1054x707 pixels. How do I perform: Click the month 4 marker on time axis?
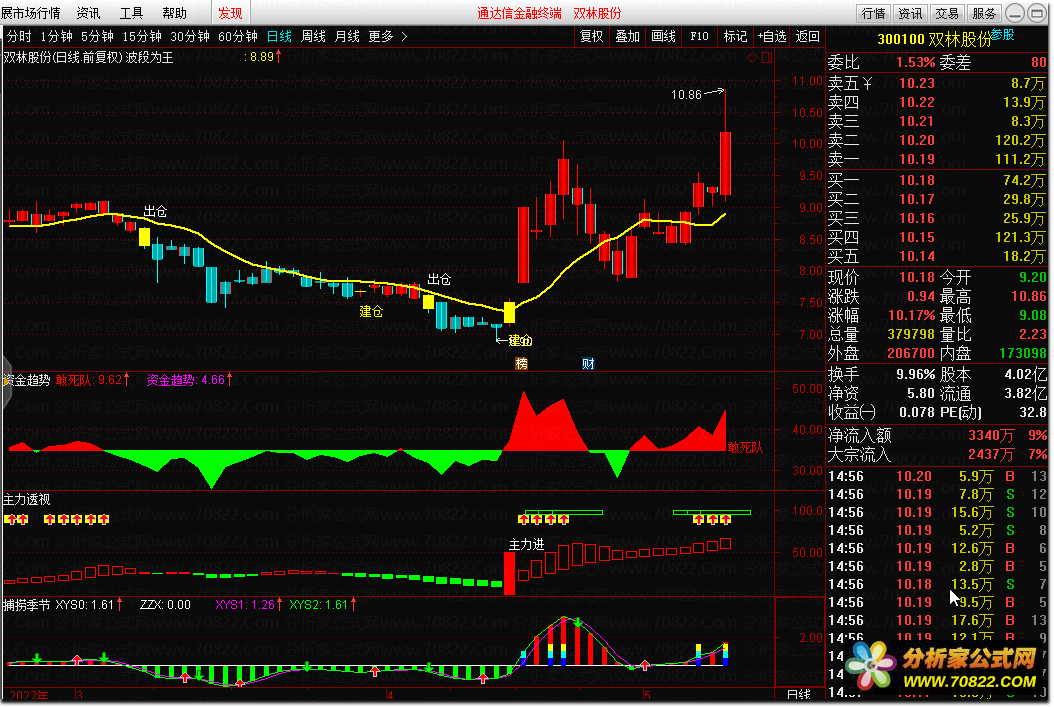pyautogui.click(x=389, y=695)
